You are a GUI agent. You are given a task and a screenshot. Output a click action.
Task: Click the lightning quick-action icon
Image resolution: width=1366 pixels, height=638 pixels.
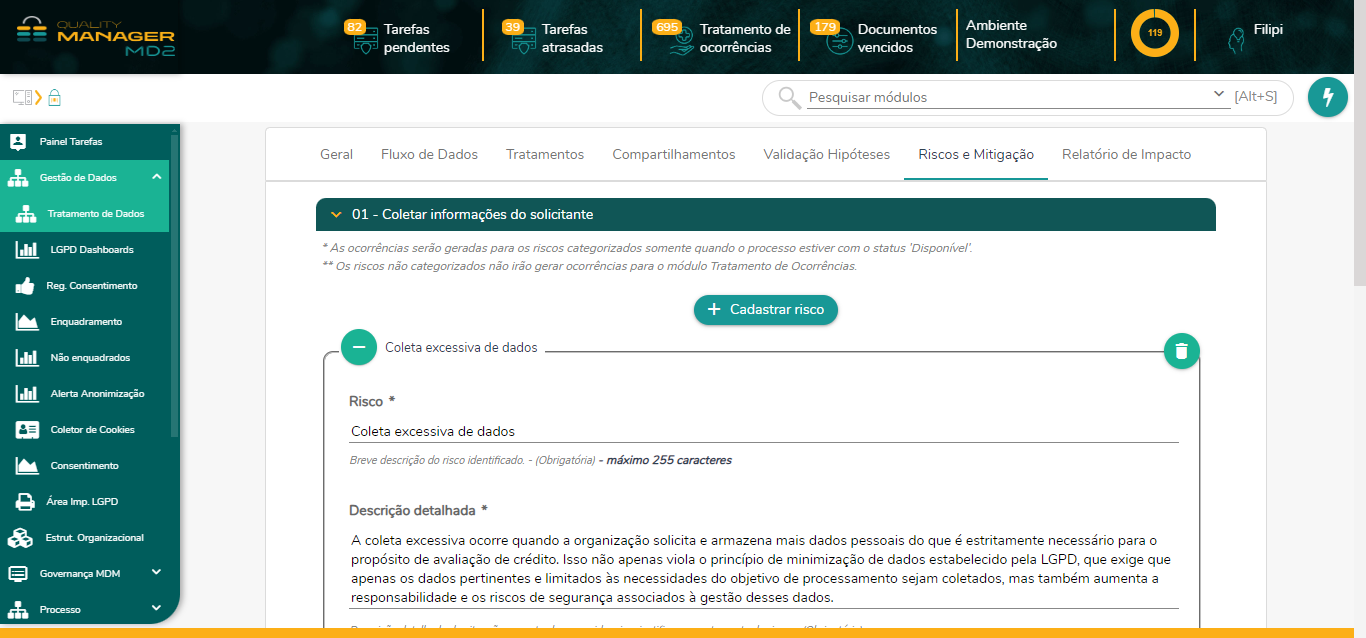[1328, 97]
